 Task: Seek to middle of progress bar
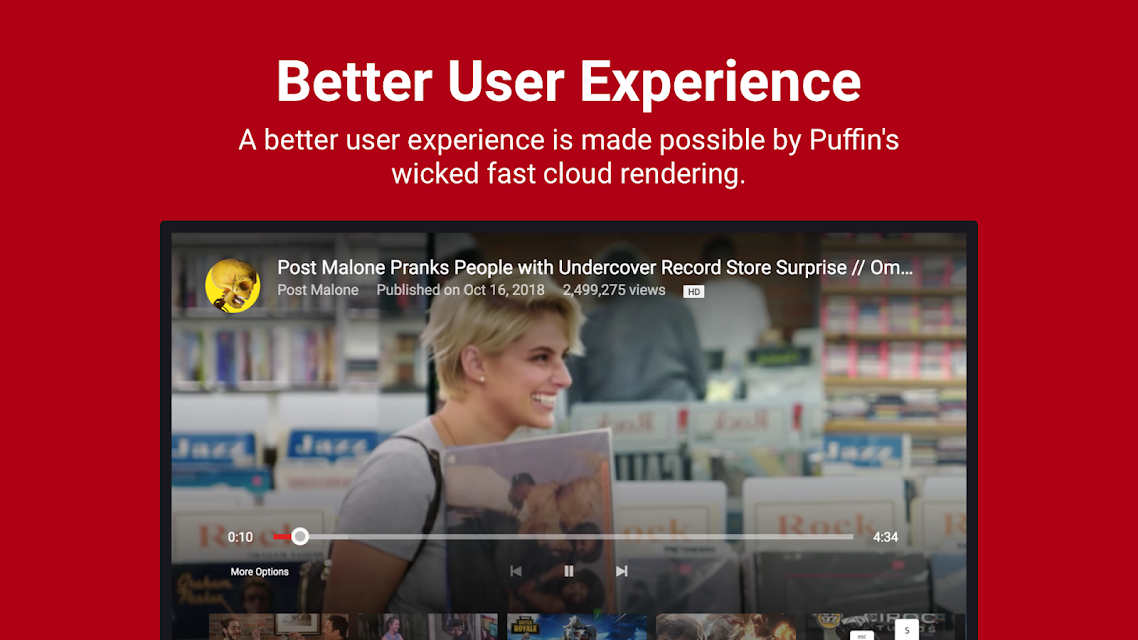click(563, 537)
